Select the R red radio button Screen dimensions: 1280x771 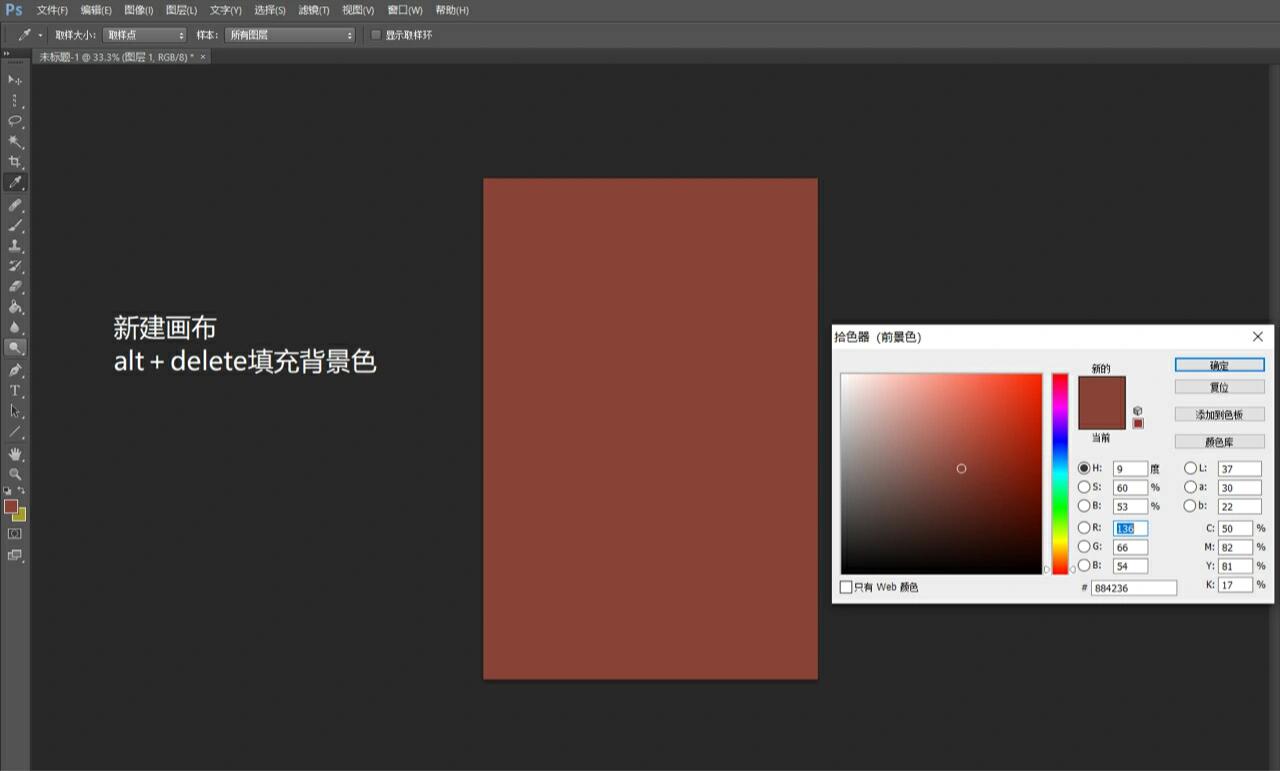1084,527
